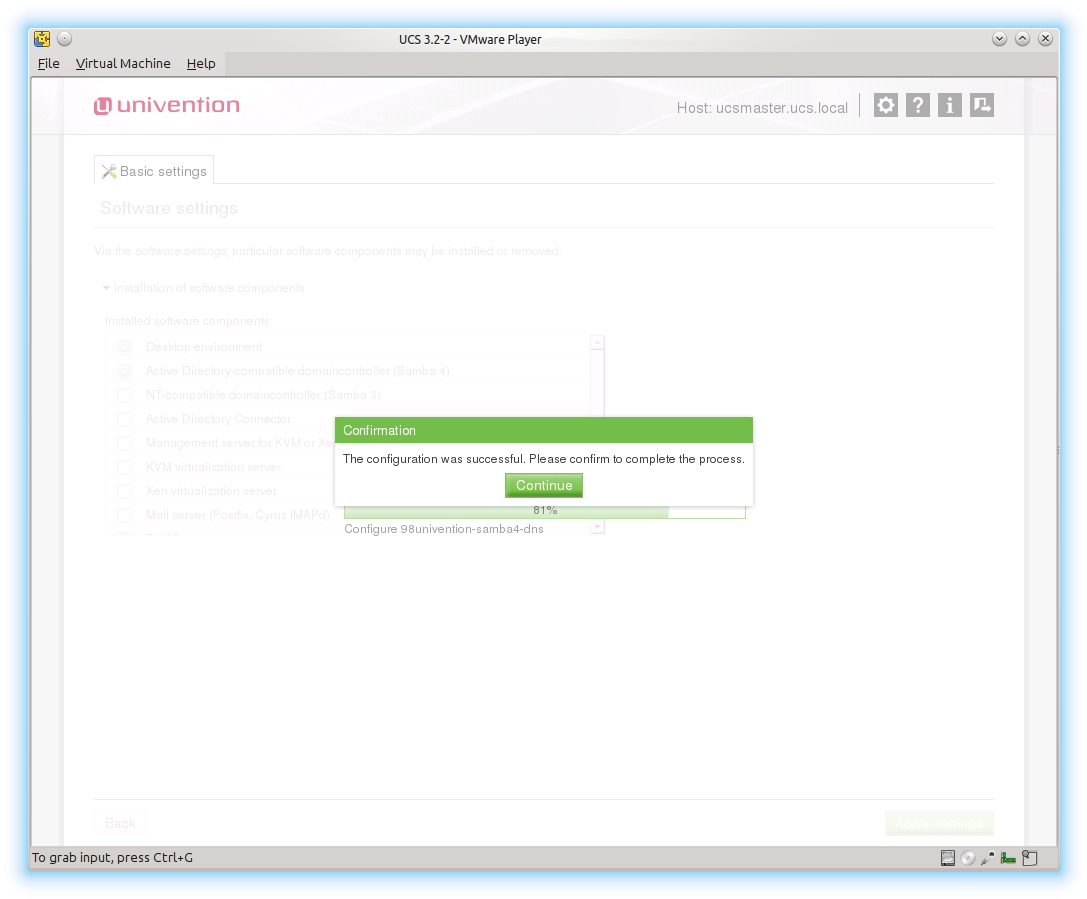1087x899 pixels.
Task: Click Continue in the Confirmation dialog
Action: 544,485
